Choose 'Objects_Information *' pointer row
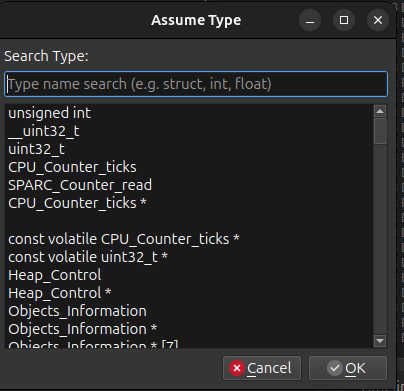Viewport: 404px width, 391px height. 189,329
